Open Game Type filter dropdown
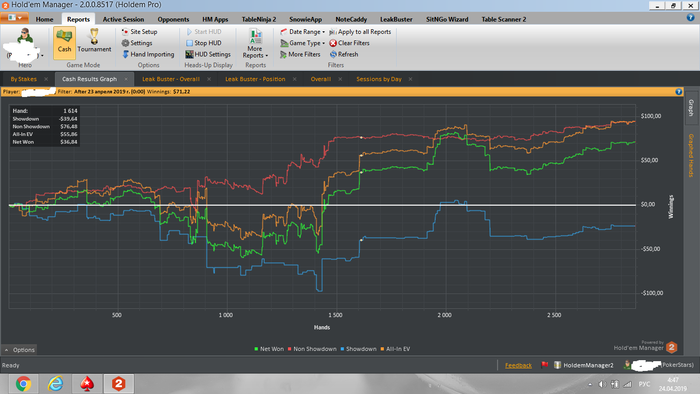Screen dimensions: 700x394 (302, 43)
